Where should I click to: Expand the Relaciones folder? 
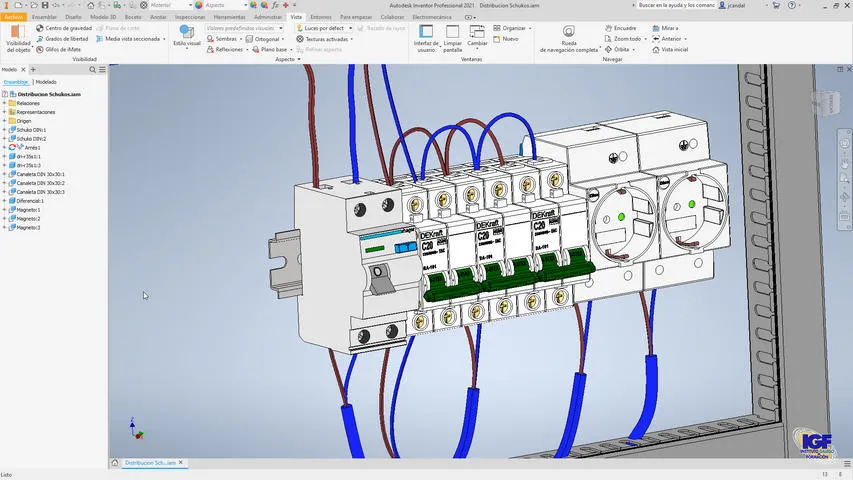pyautogui.click(x=4, y=103)
